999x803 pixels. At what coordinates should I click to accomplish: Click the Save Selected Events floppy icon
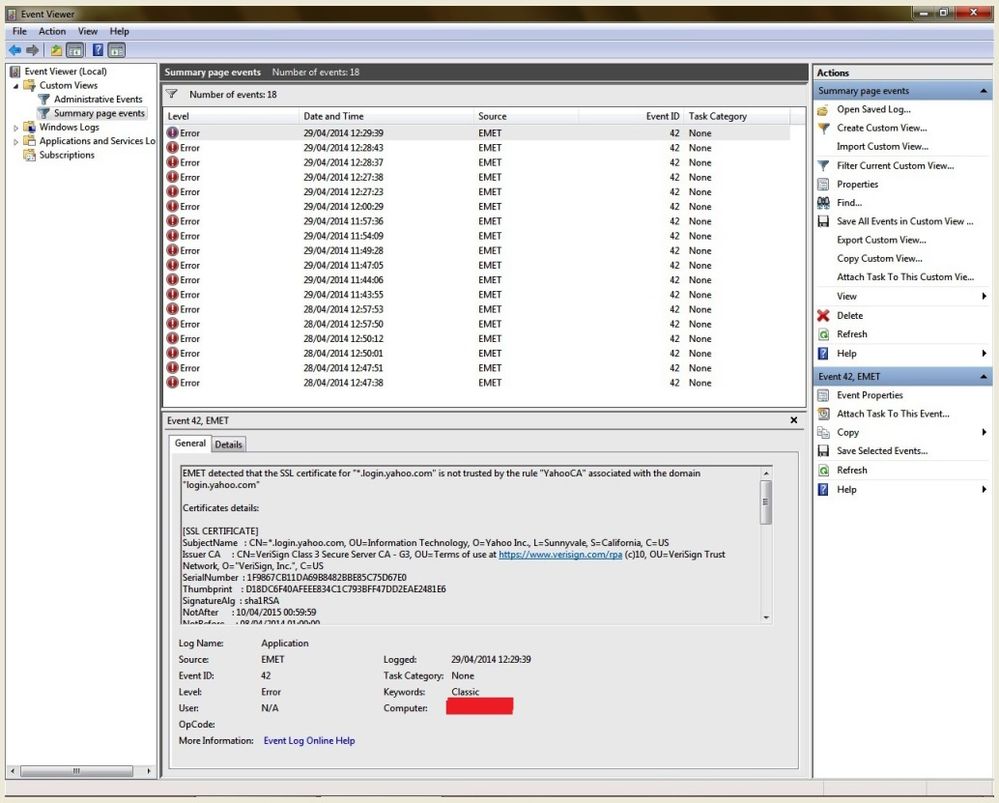tap(823, 451)
